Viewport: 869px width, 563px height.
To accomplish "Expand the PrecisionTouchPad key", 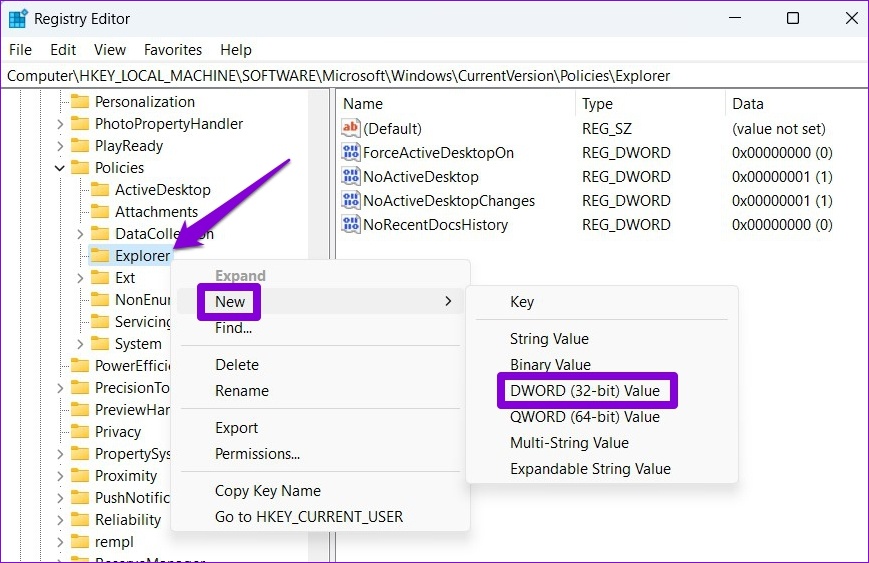I will pyautogui.click(x=60, y=388).
